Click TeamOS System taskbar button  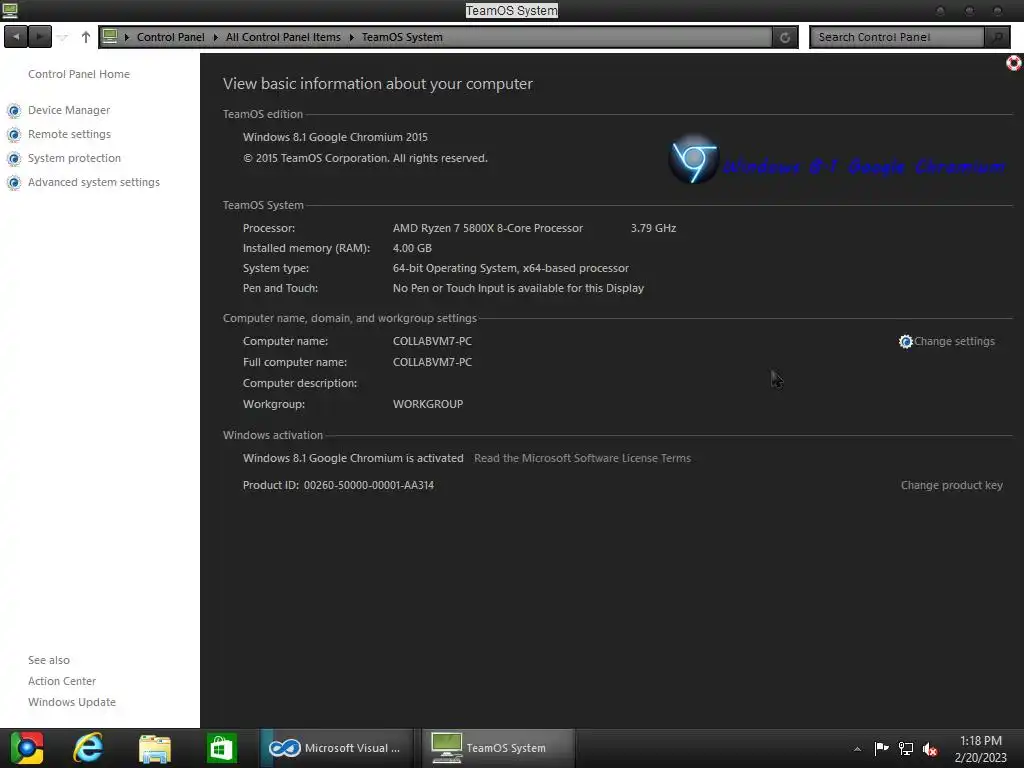[x=498, y=748]
